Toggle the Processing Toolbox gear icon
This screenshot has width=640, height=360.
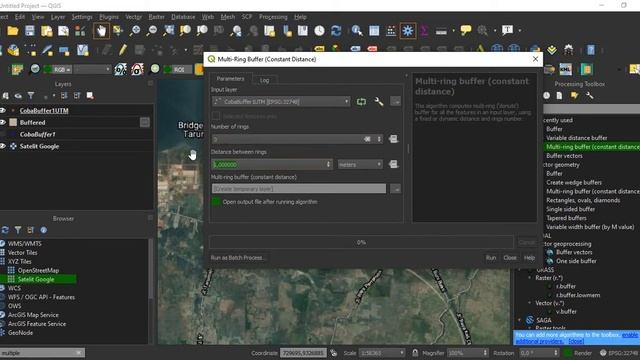point(407,31)
